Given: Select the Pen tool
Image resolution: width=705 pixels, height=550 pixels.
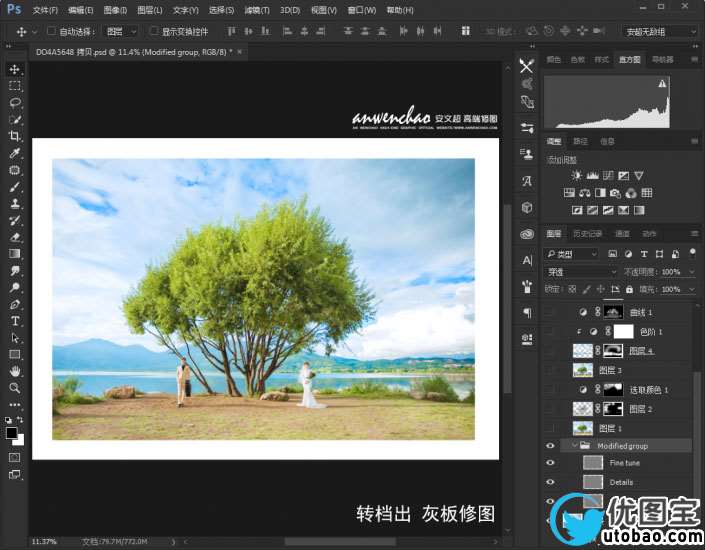Looking at the screenshot, I should point(14,304).
